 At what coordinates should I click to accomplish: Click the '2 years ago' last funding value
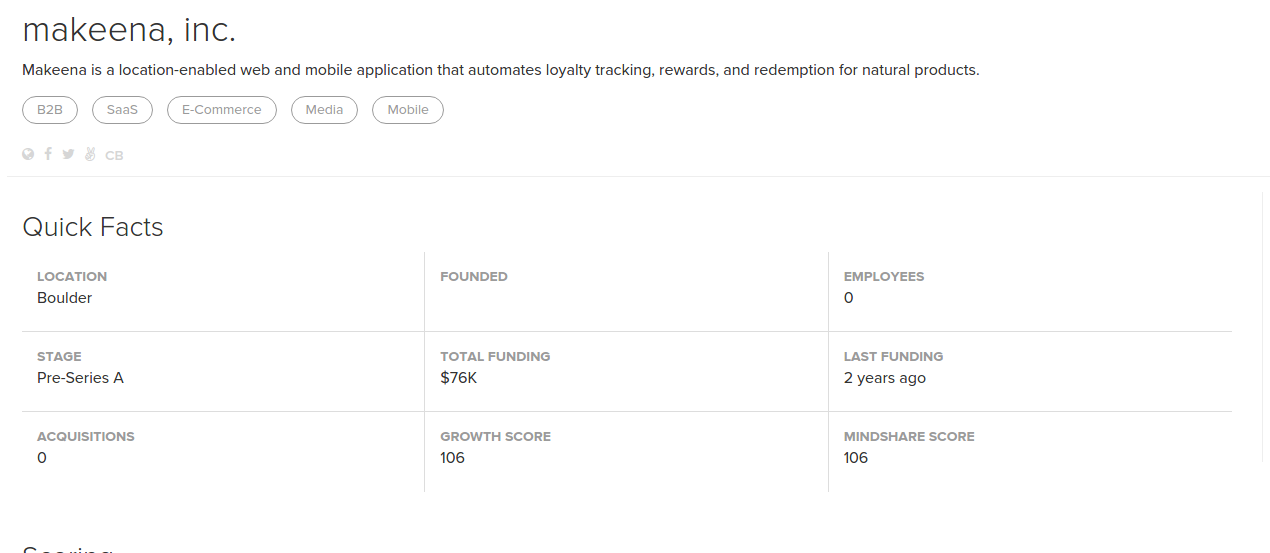(x=884, y=378)
